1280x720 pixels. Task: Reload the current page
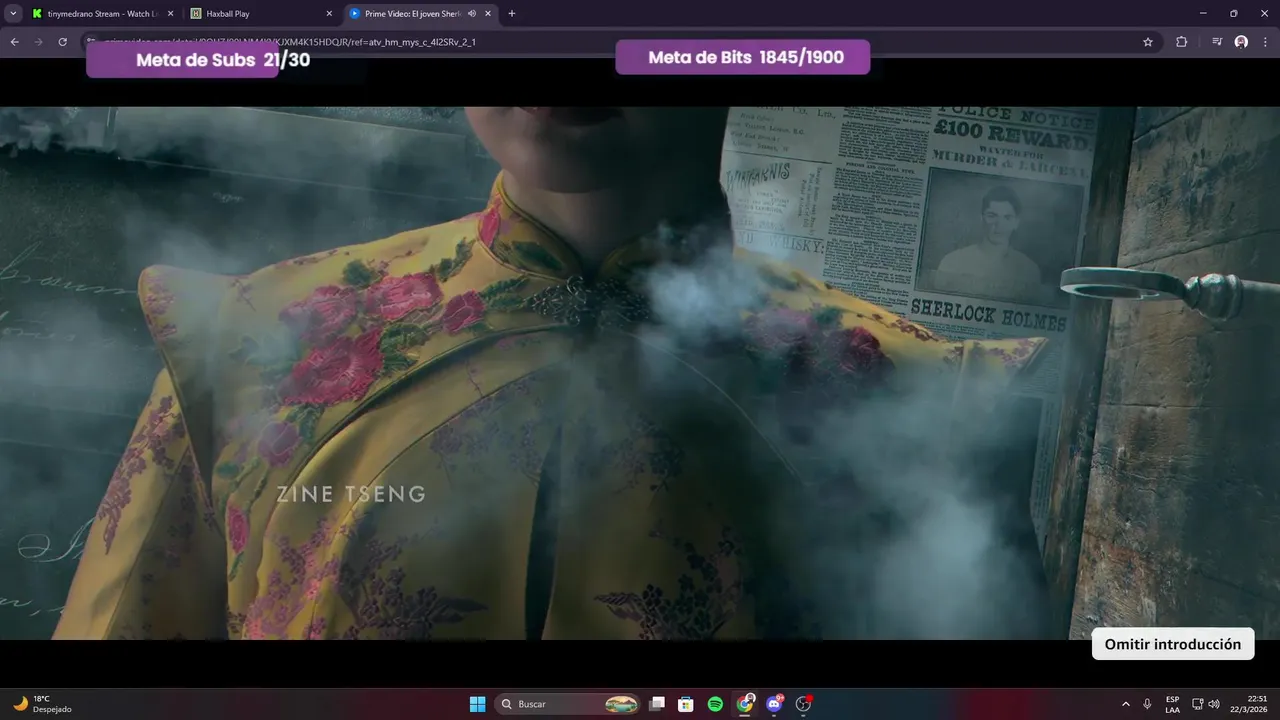point(62,42)
